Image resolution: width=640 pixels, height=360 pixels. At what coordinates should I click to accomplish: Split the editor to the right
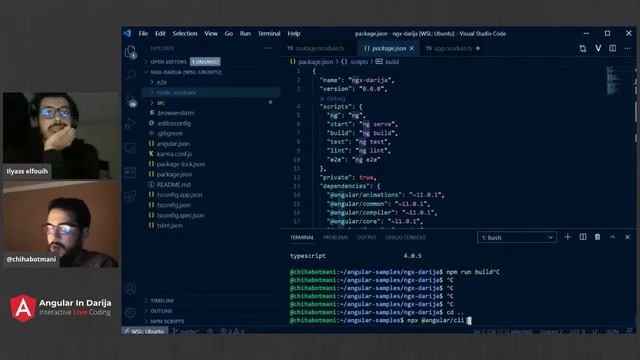pos(613,48)
